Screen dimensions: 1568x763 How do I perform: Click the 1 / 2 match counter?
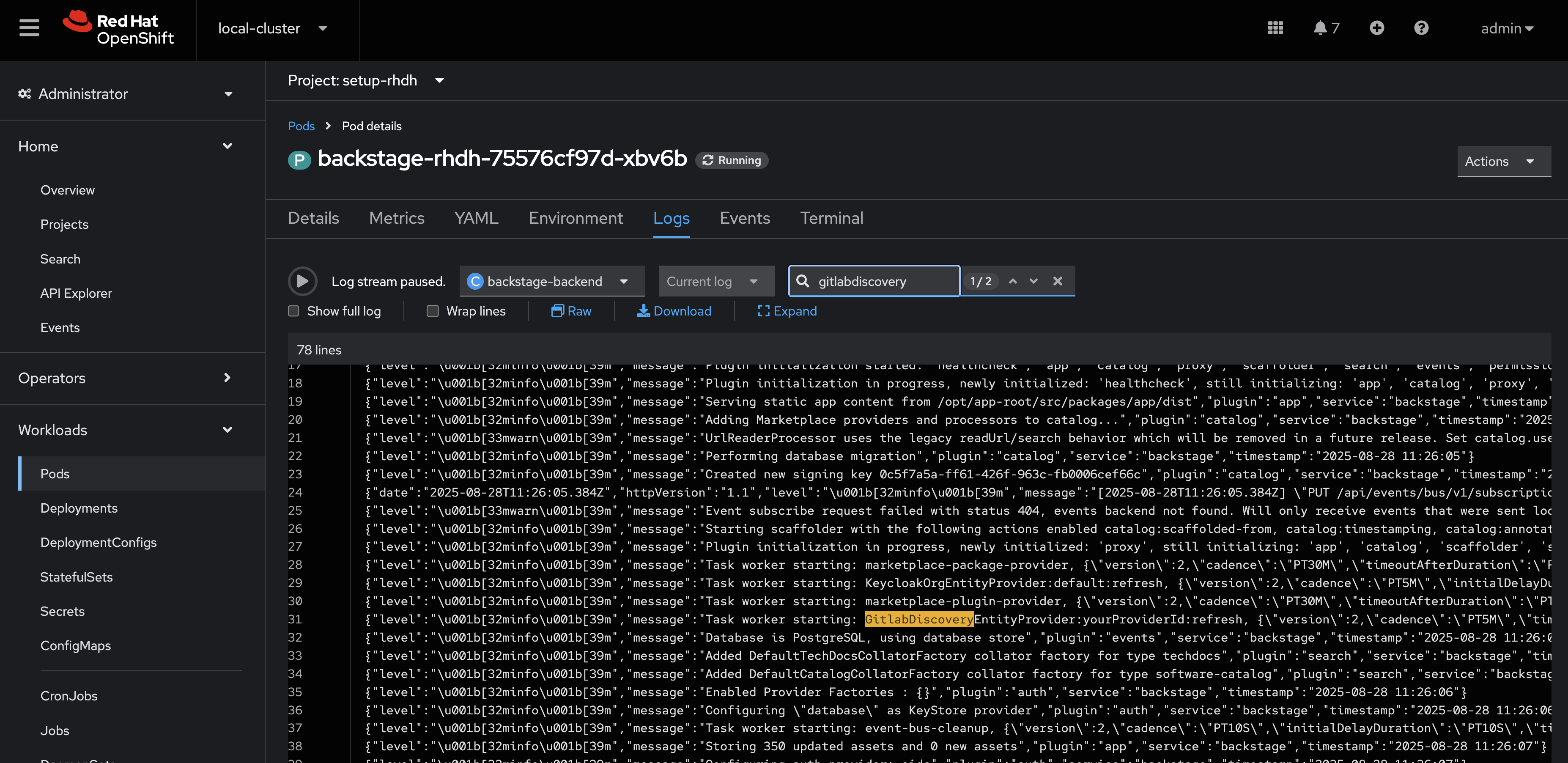click(x=981, y=281)
